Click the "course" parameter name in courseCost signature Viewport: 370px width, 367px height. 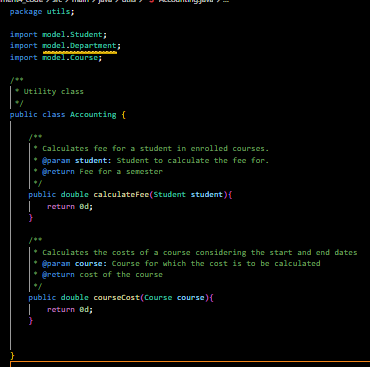coord(190,297)
